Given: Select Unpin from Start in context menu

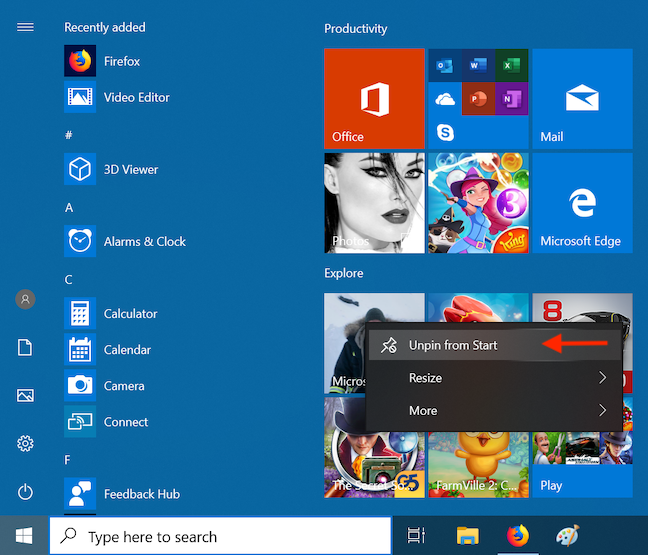Looking at the screenshot, I should click(x=495, y=345).
